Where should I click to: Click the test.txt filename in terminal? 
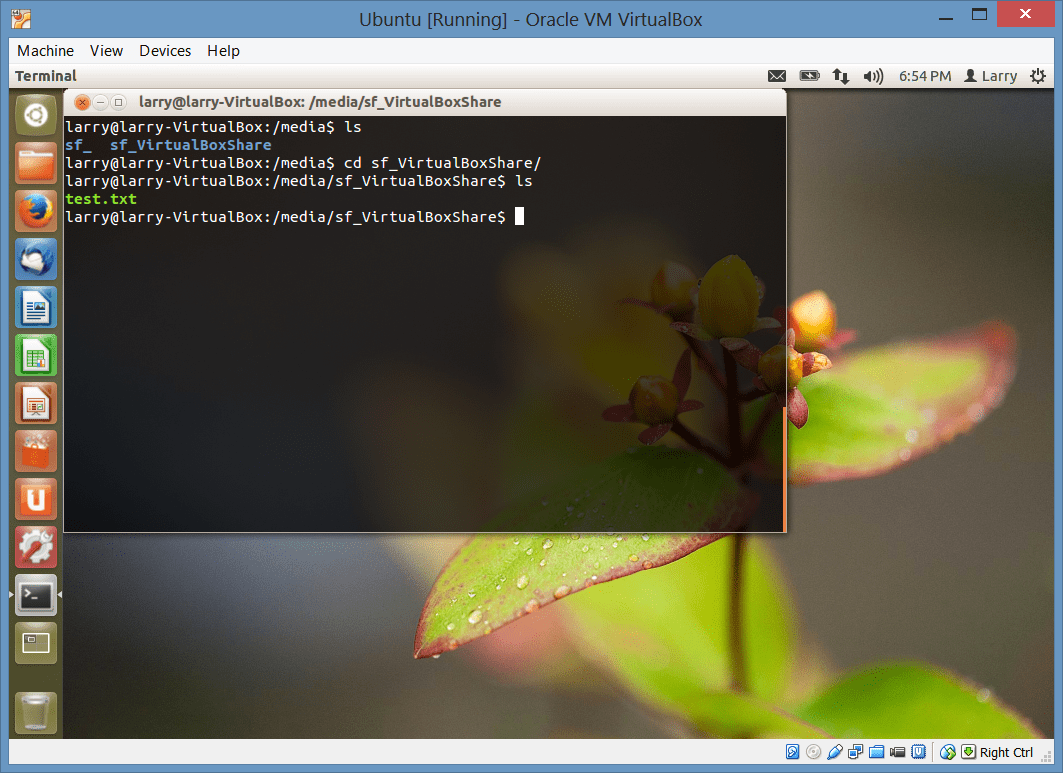pyautogui.click(x=101, y=199)
